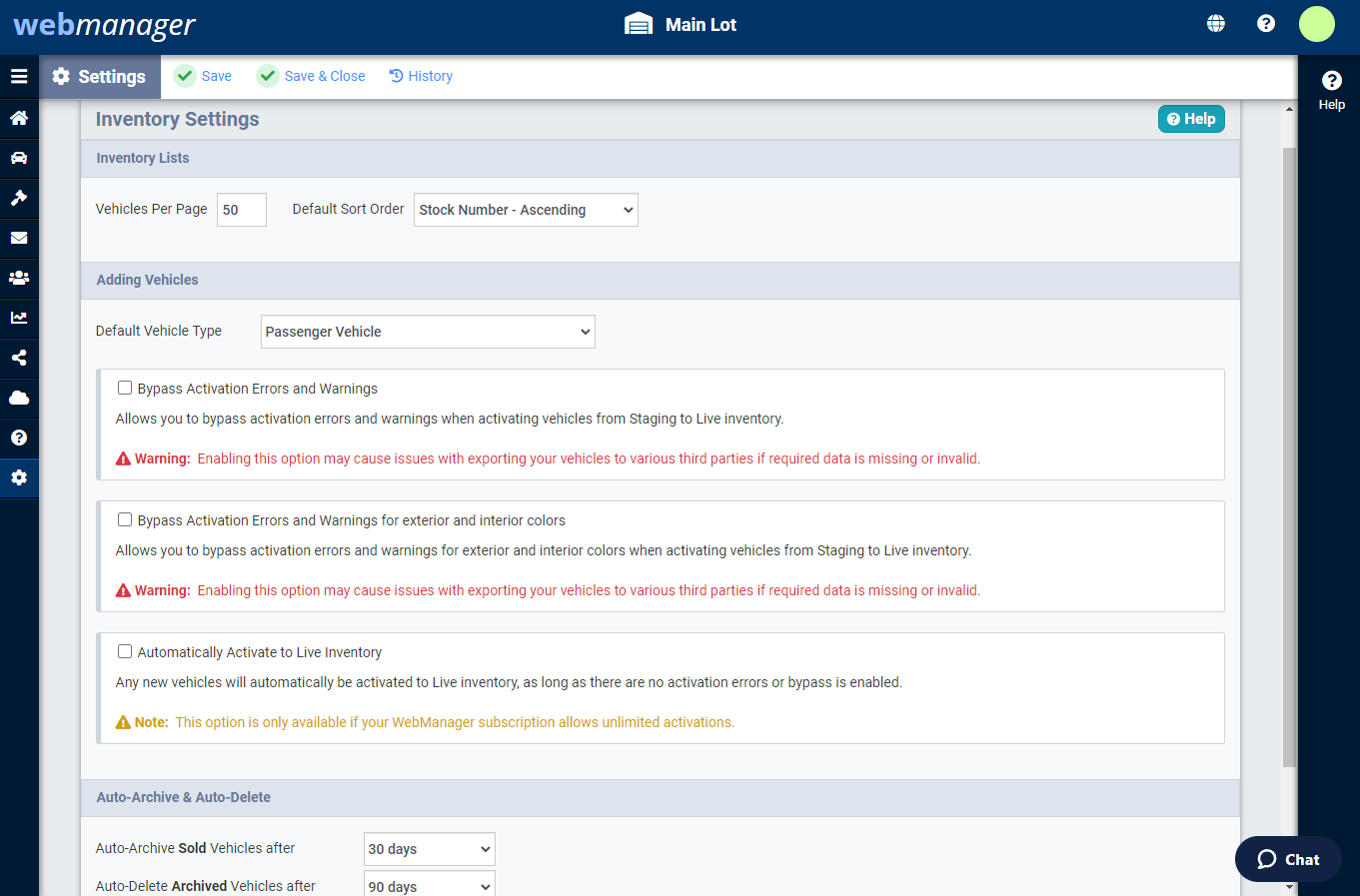The image size is (1360, 896).
Task: Open the History menu item
Action: coord(421,76)
